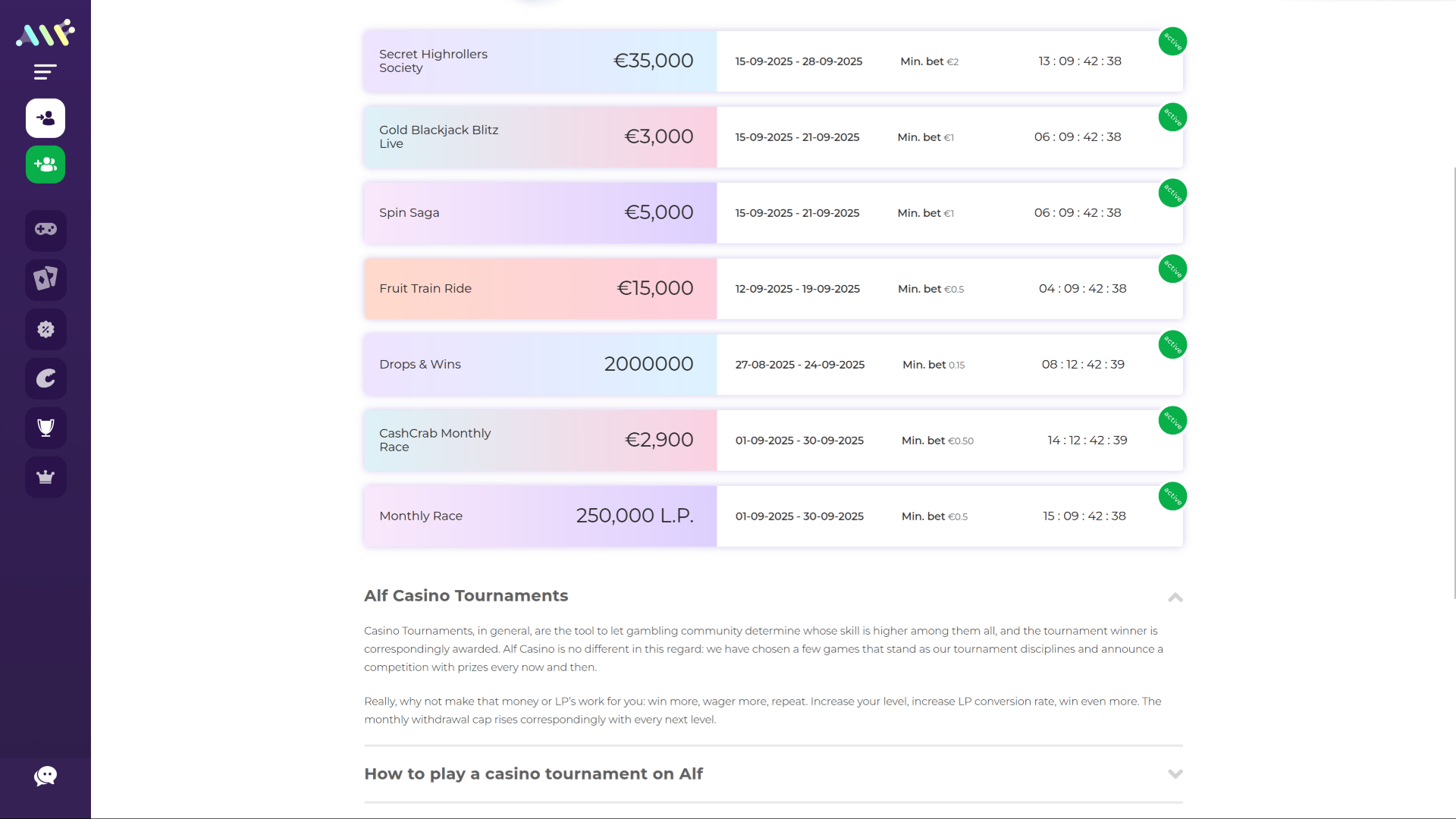
Task: Click the green sign-up icon
Action: pos(45,165)
